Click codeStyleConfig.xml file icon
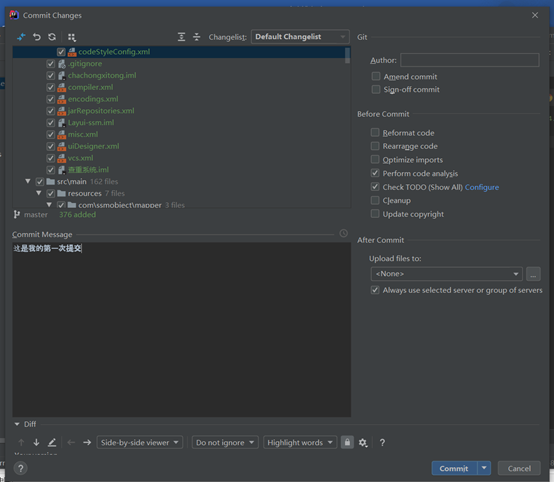 (x=72, y=52)
